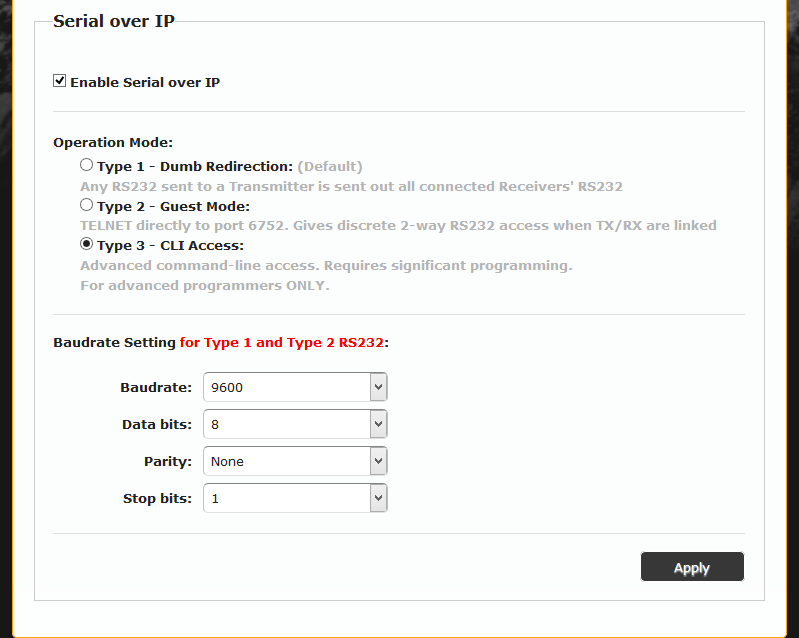The height and width of the screenshot is (638, 799).
Task: Click the arrow on the Baudrate combo box
Action: click(x=378, y=387)
